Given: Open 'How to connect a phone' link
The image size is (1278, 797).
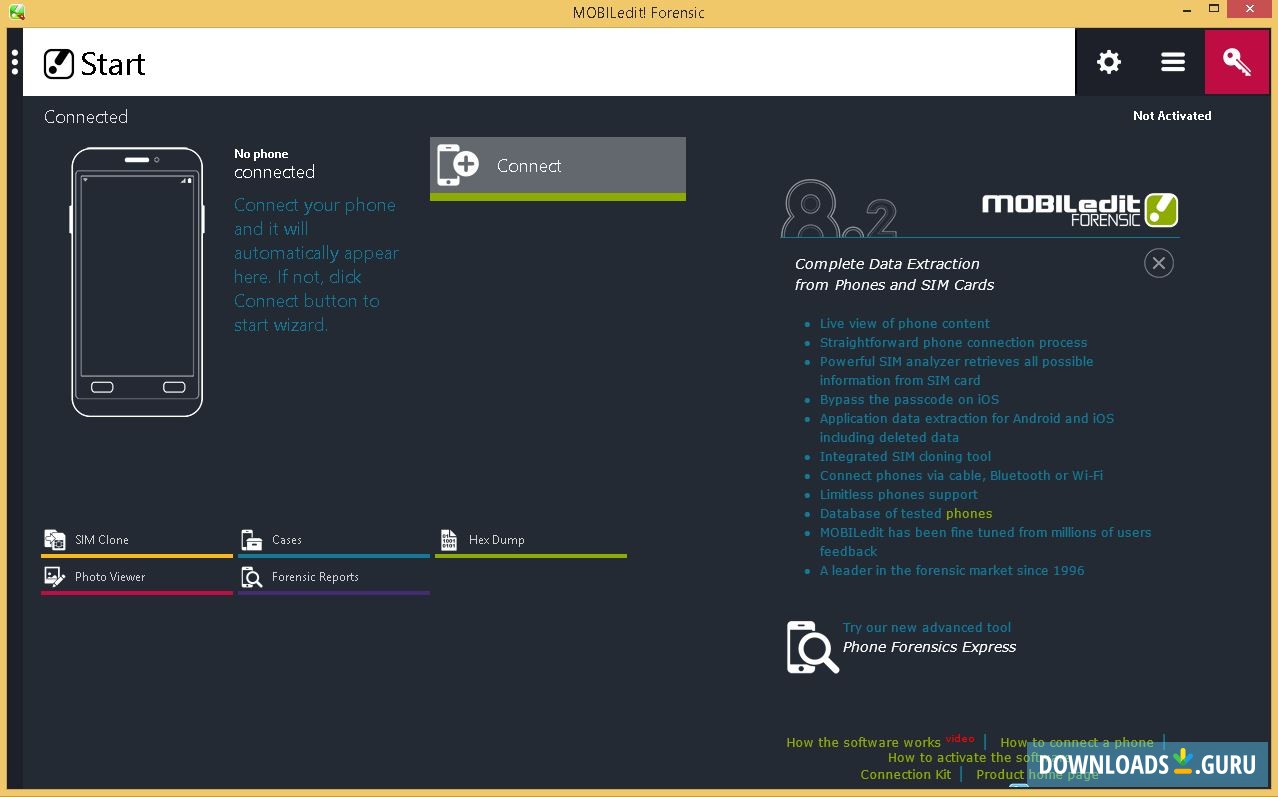Looking at the screenshot, I should [x=1077, y=743].
